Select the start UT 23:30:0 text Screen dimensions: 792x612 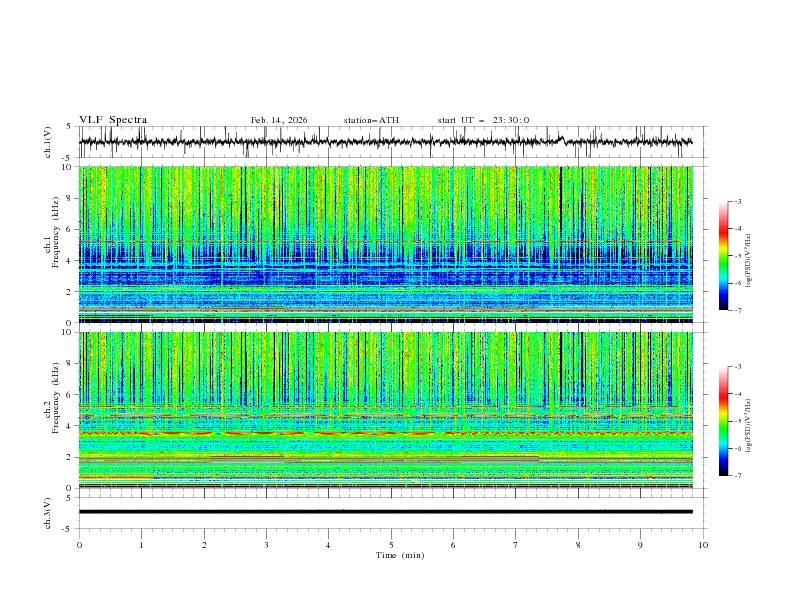coord(483,120)
